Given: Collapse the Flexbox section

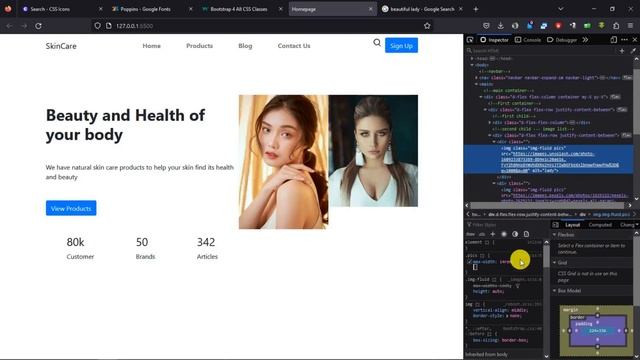Looking at the screenshot, I should pyautogui.click(x=554, y=235).
